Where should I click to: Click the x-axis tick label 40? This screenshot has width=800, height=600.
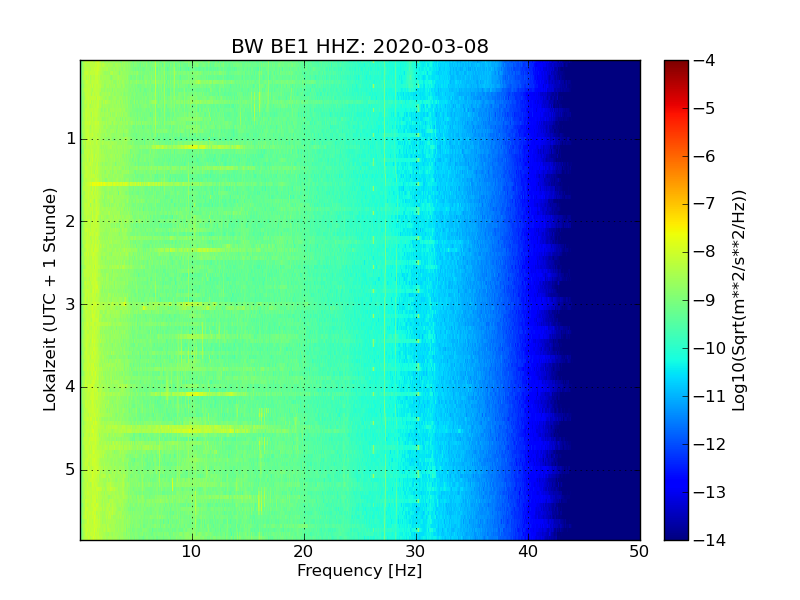tap(528, 552)
